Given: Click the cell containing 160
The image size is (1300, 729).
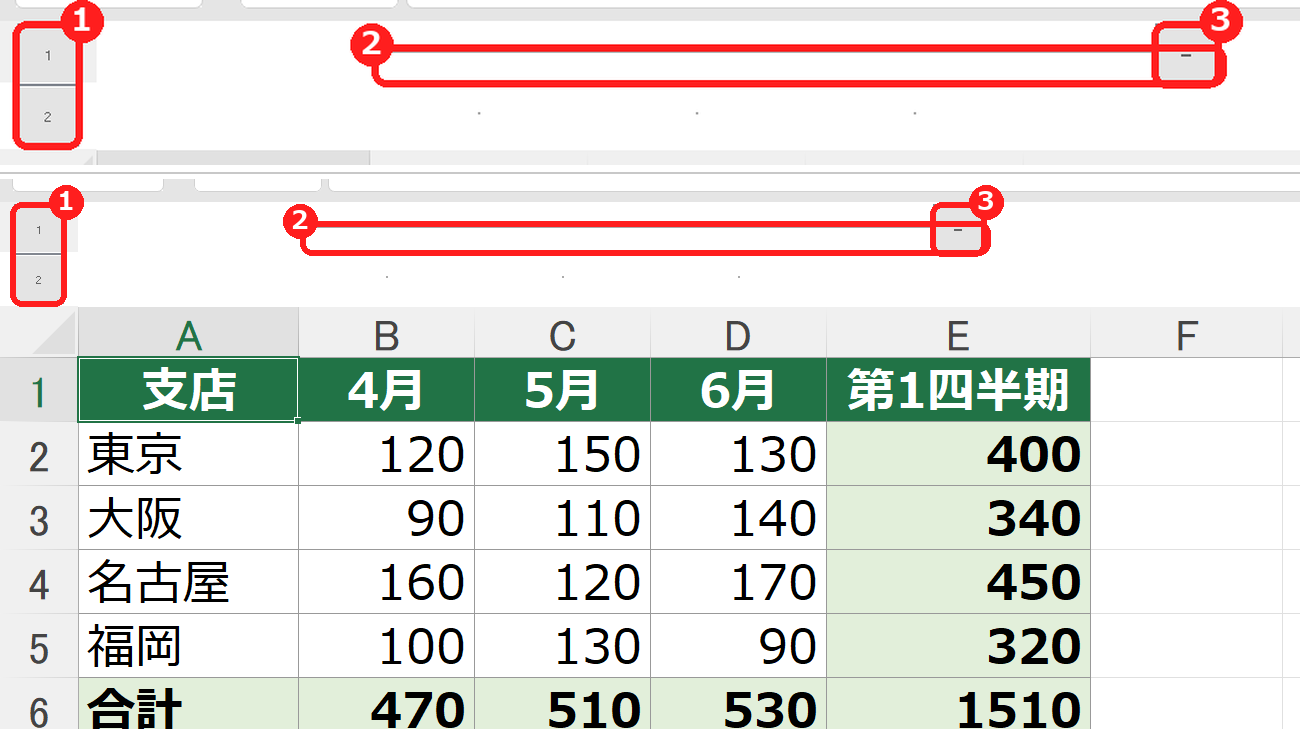Looking at the screenshot, I should (387, 582).
